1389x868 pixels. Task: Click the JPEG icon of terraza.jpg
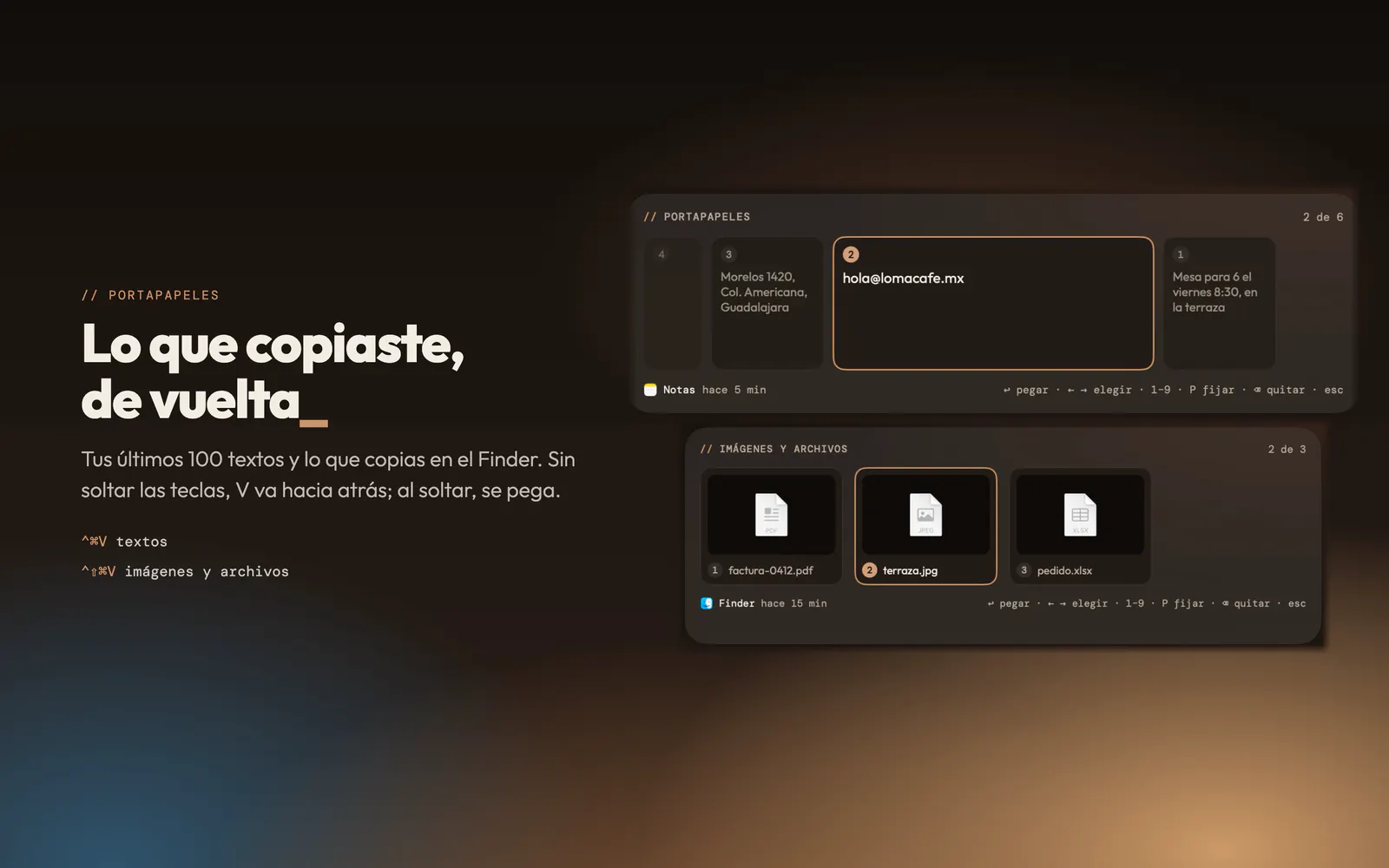click(x=925, y=515)
